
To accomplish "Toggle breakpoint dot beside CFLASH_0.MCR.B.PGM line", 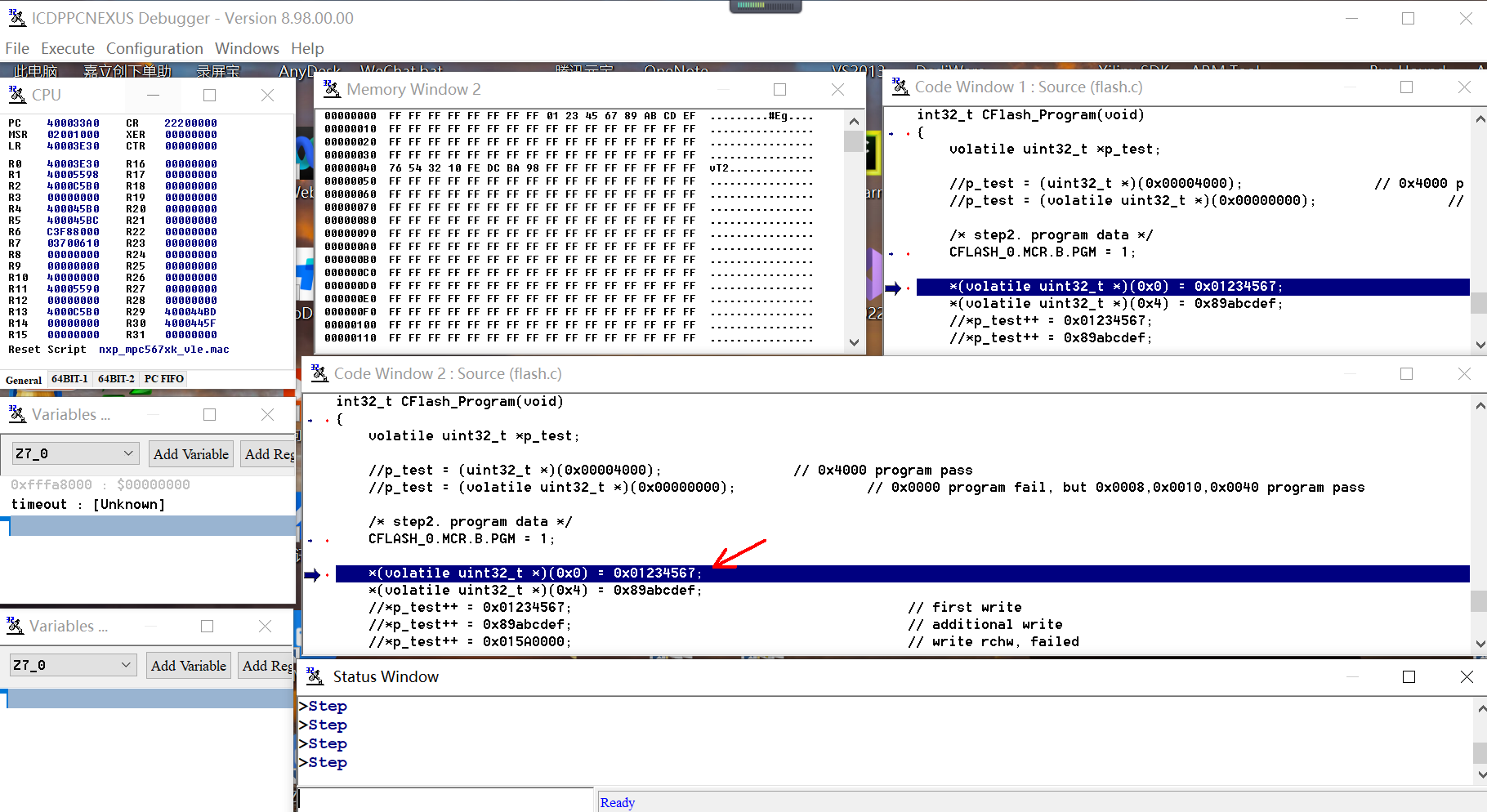I will pos(327,539).
